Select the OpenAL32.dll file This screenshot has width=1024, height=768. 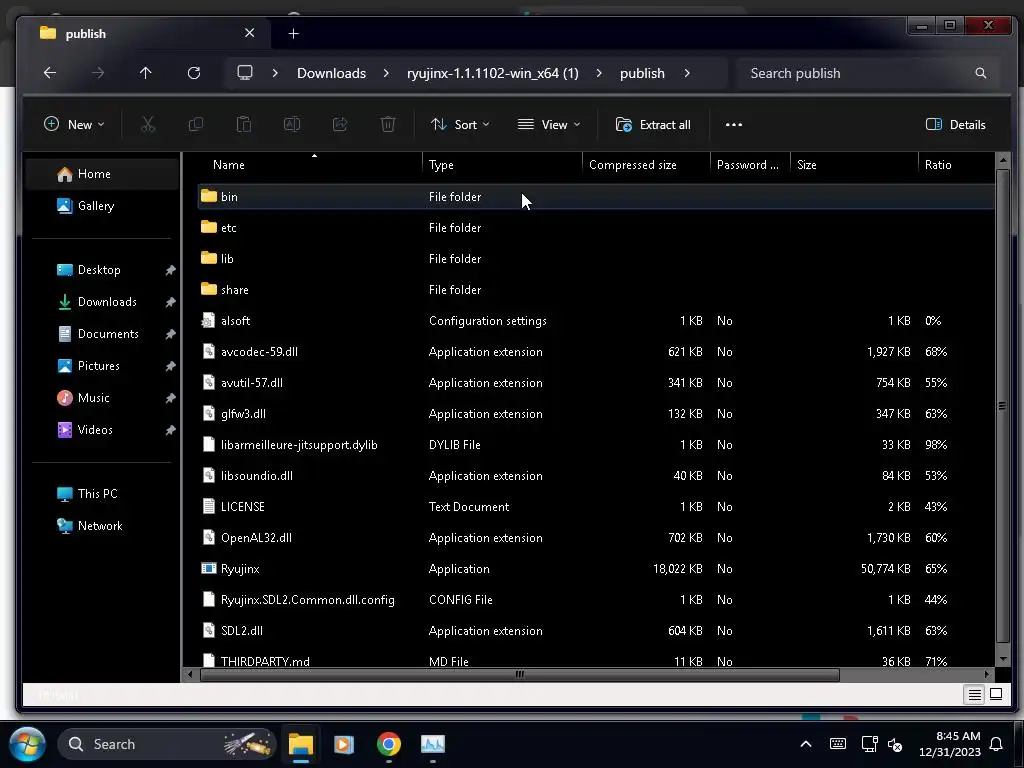[x=596, y=538]
